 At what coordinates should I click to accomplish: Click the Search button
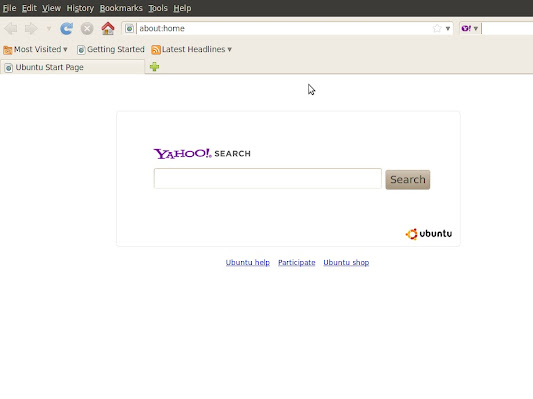click(408, 179)
